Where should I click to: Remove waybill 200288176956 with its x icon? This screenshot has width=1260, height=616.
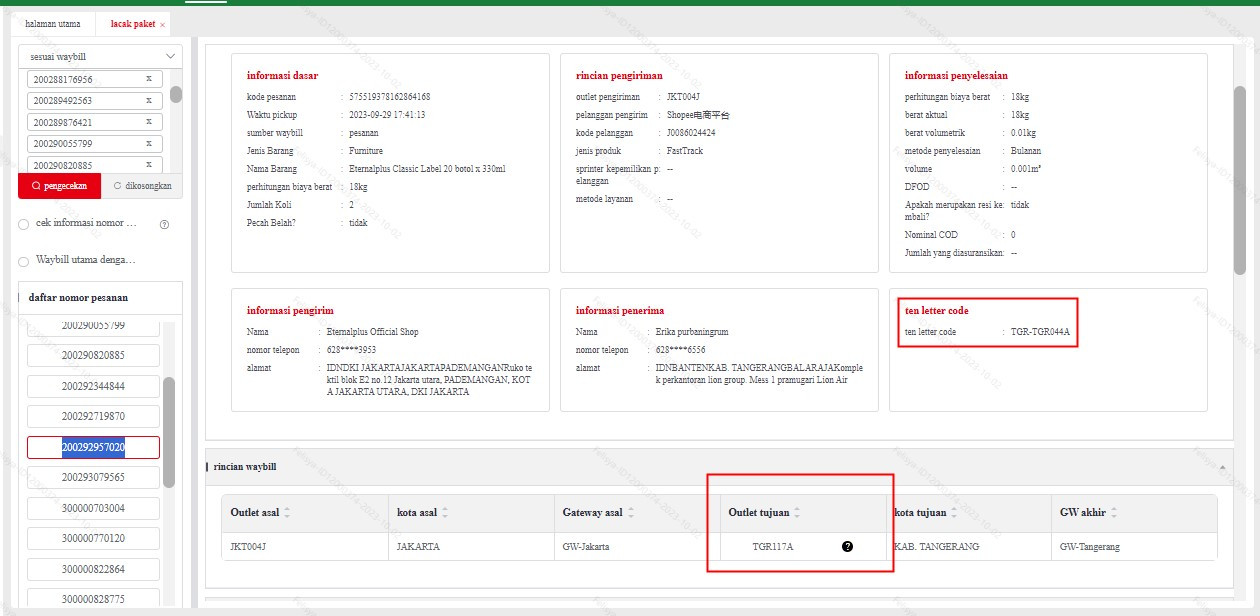[148, 79]
